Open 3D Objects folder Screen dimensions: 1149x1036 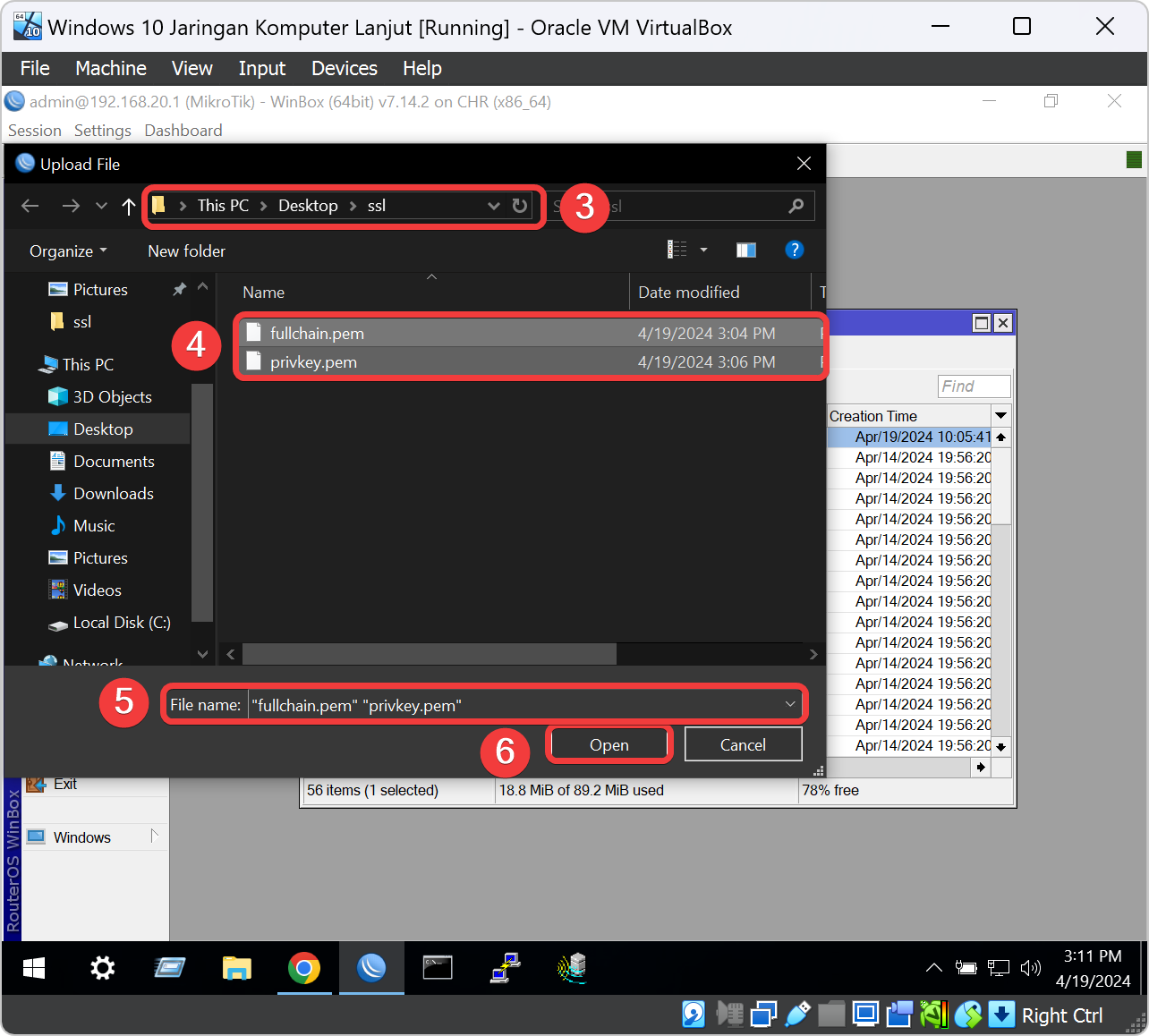click(x=112, y=397)
